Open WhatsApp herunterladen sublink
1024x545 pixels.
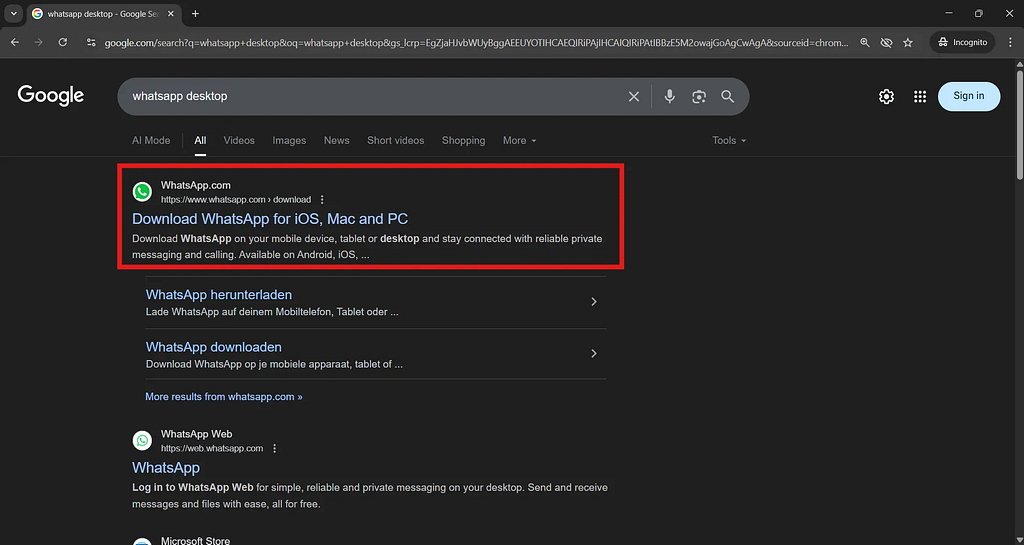[219, 294]
